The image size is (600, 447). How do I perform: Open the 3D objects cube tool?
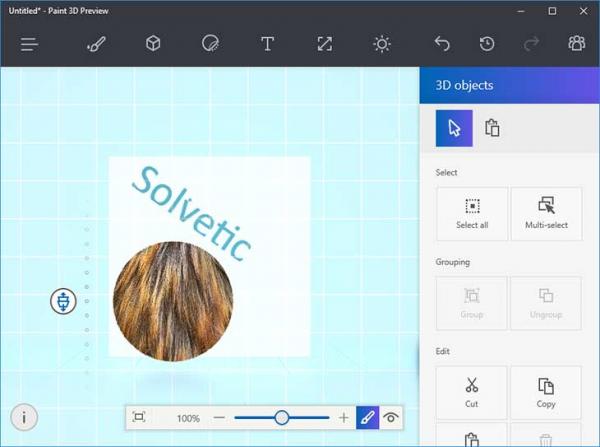[153, 44]
